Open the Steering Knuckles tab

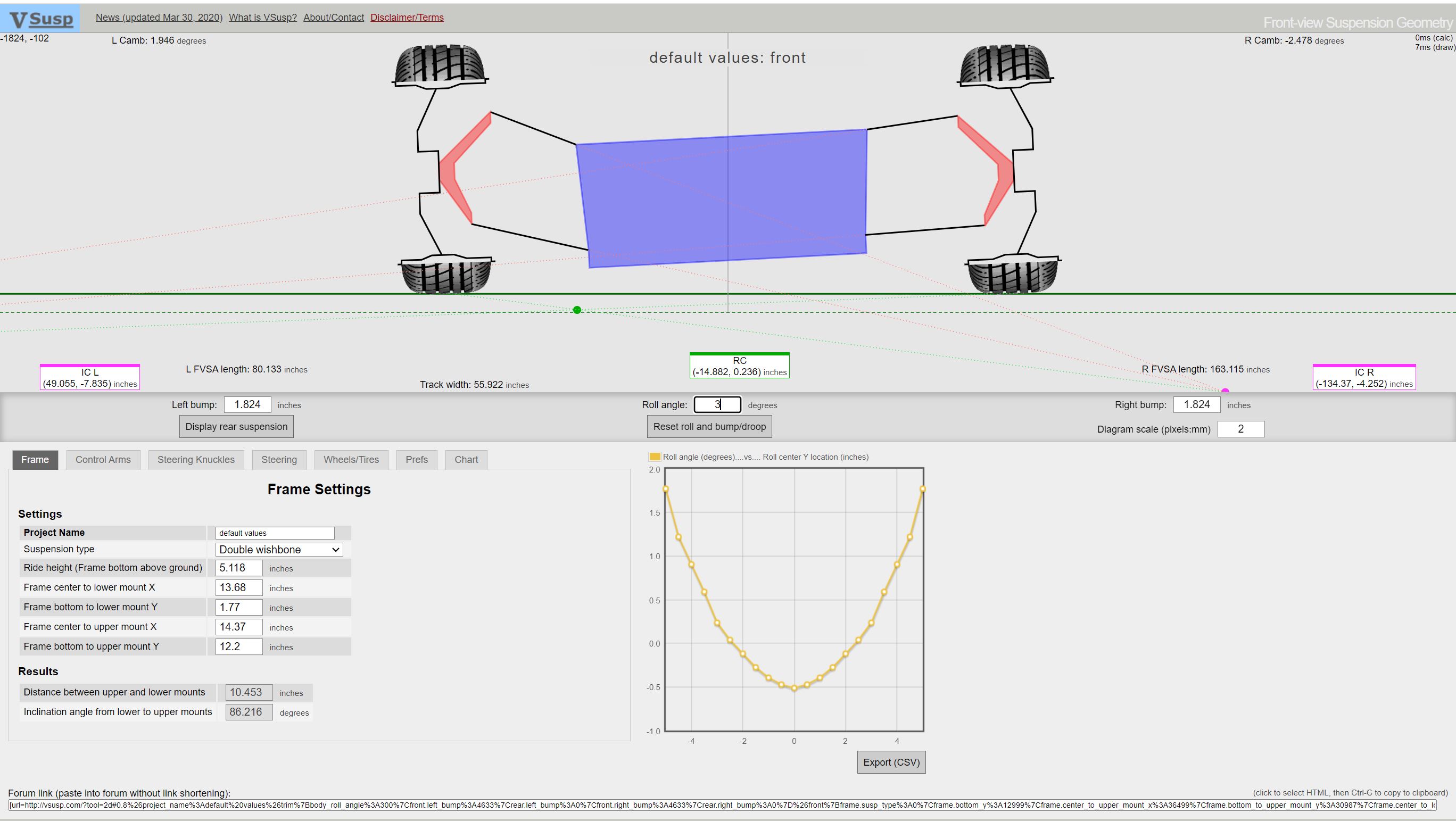point(195,459)
